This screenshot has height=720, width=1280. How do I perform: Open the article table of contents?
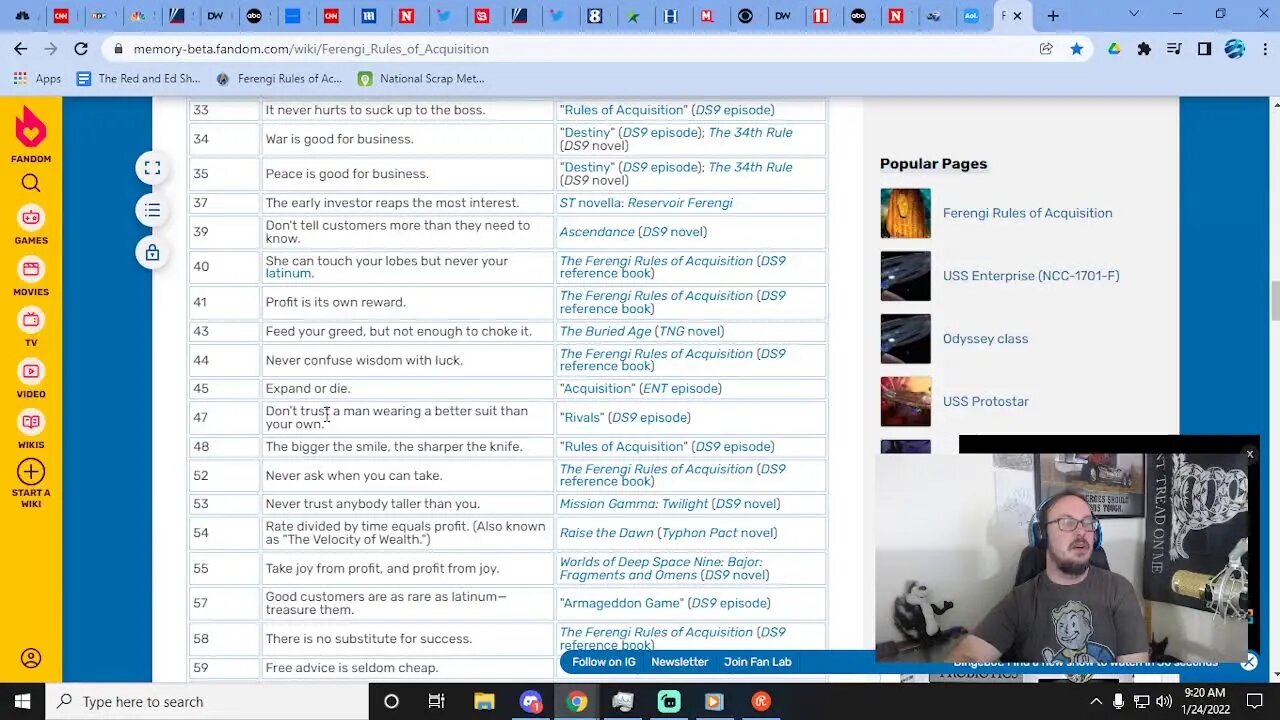point(152,210)
